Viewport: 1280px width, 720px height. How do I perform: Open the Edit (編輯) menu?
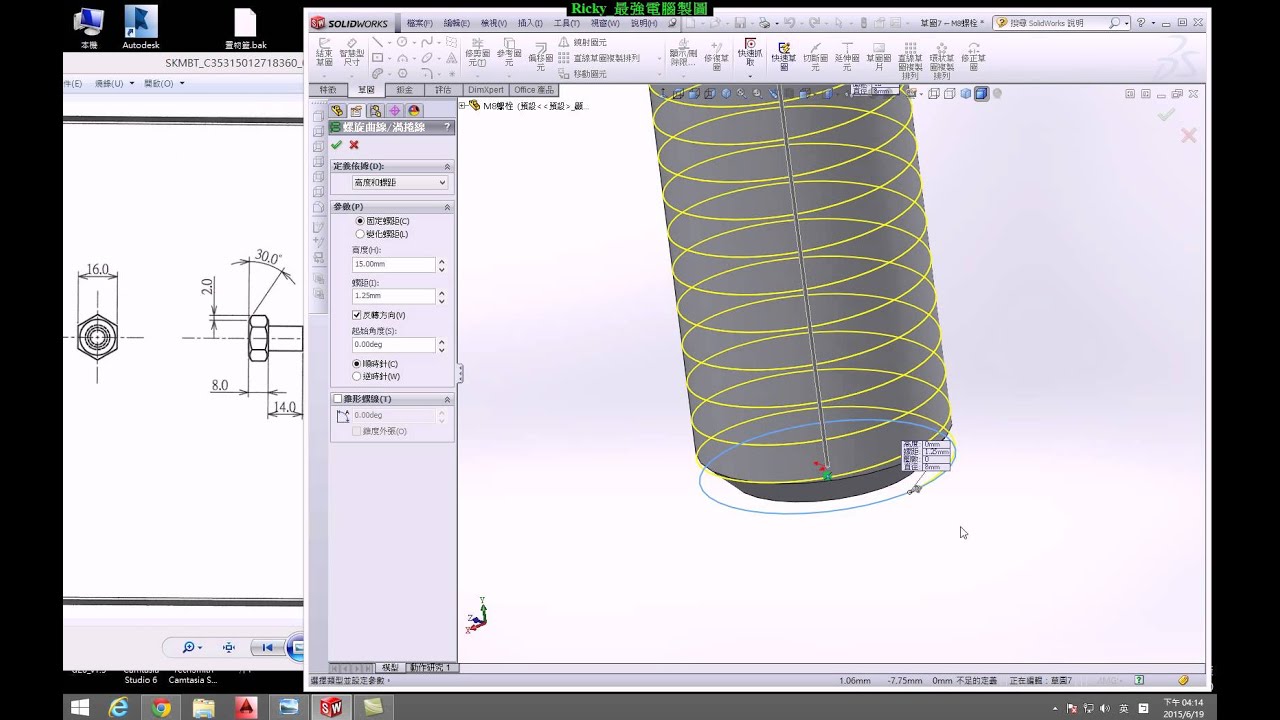[x=456, y=23]
